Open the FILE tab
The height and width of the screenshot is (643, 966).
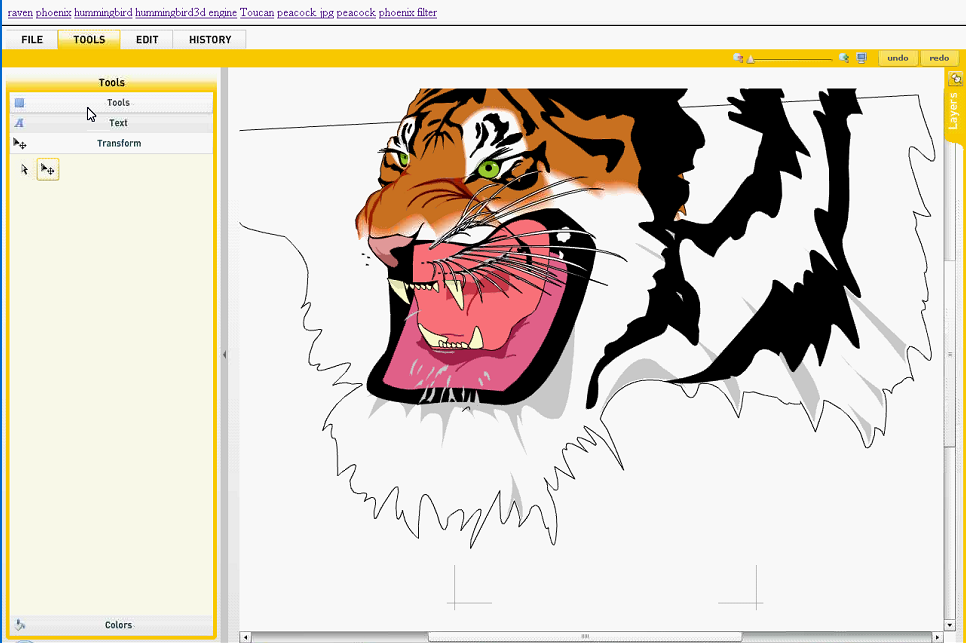(32, 39)
